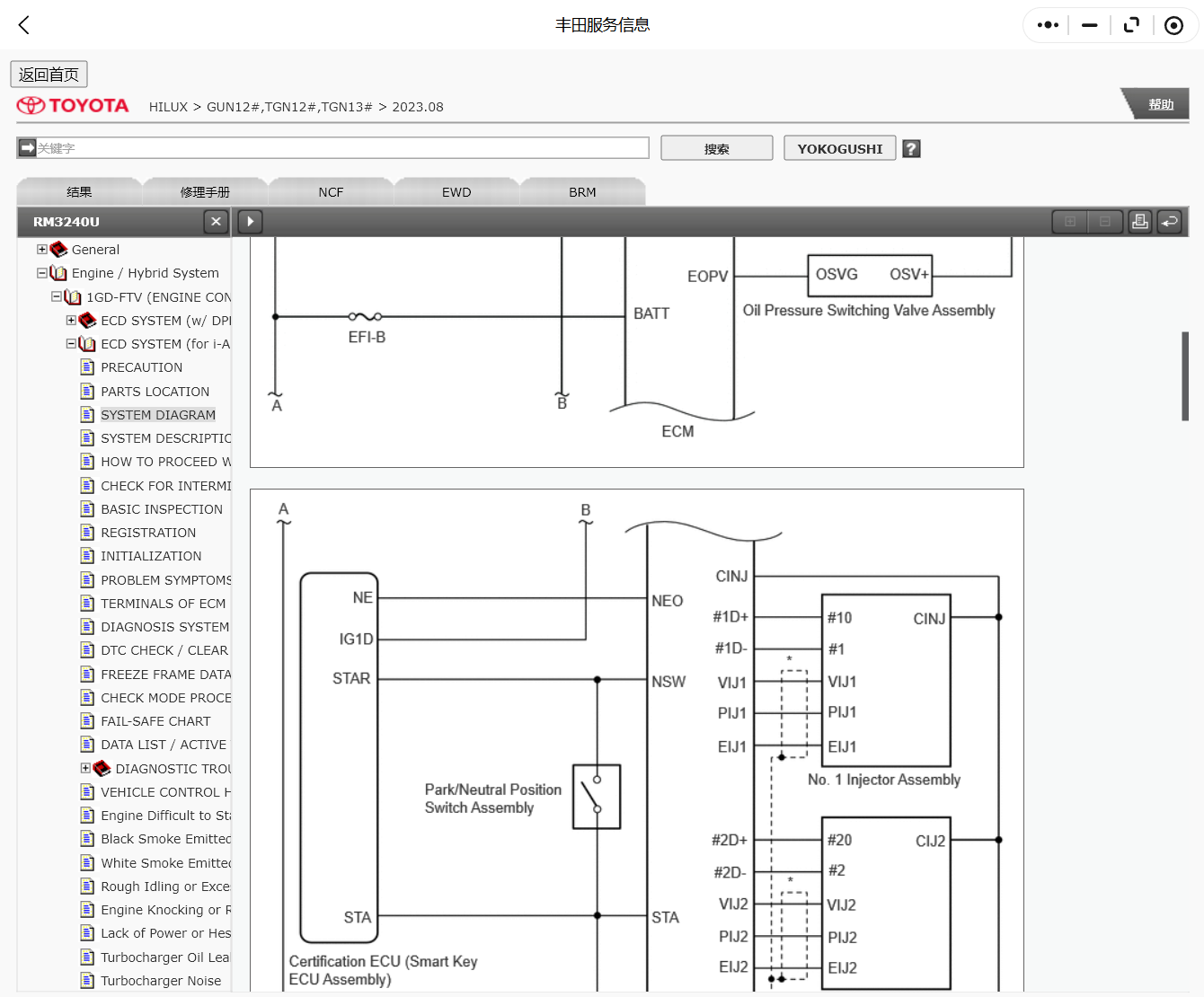Screen dimensions: 1204x997
Task: Click the 搜索 search button
Action: coord(716,147)
